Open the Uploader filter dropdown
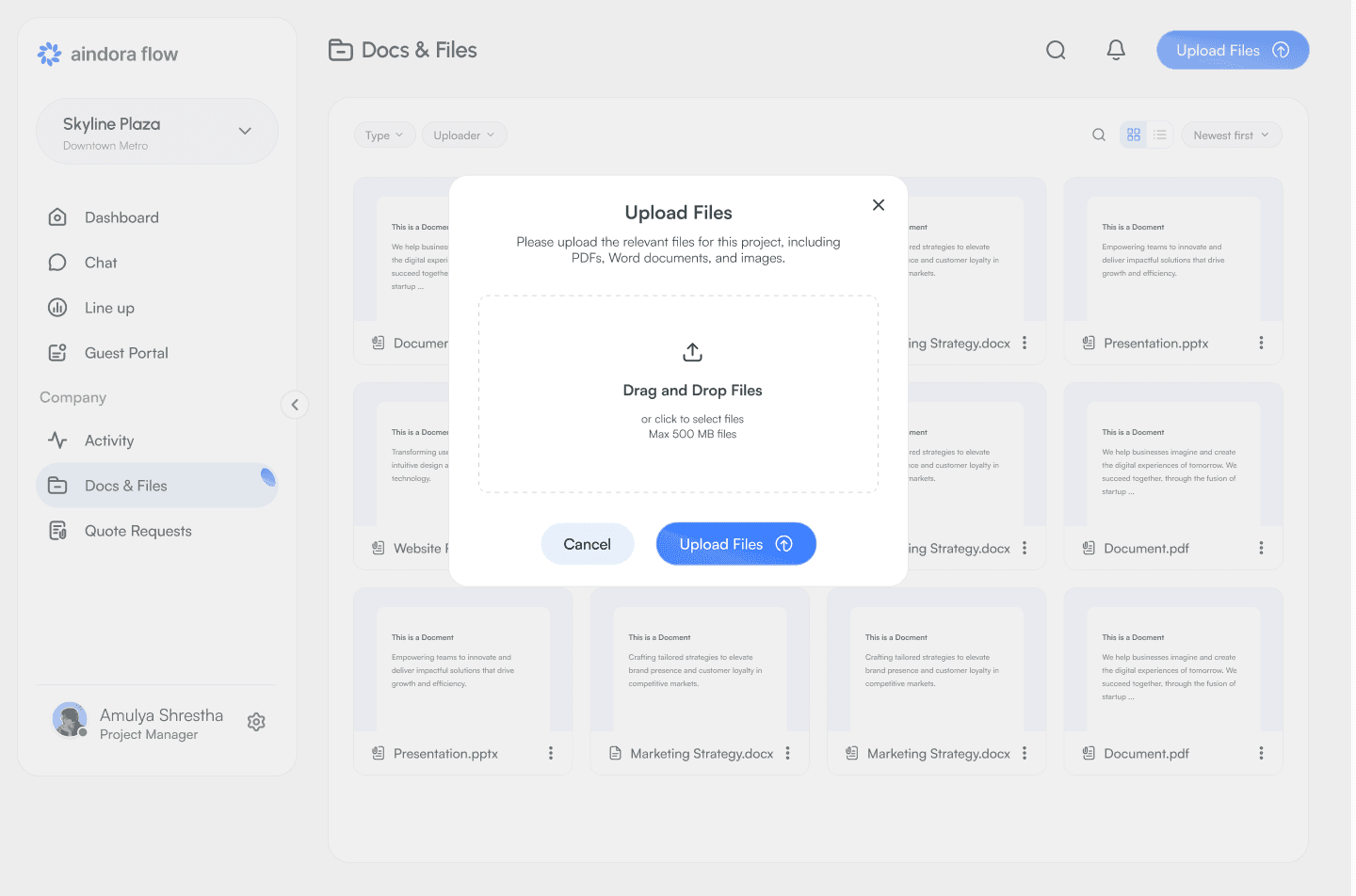This screenshot has height=896, width=1356. [x=464, y=136]
